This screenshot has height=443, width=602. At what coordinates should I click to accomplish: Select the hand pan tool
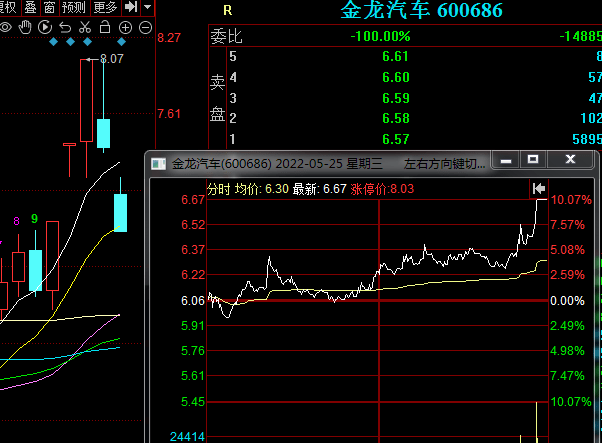click(x=26, y=27)
